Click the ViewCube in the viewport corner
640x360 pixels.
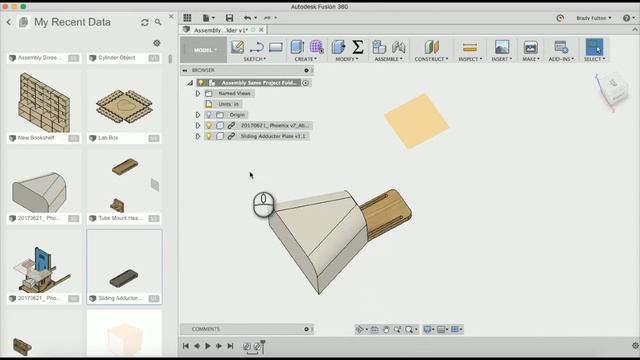point(613,90)
